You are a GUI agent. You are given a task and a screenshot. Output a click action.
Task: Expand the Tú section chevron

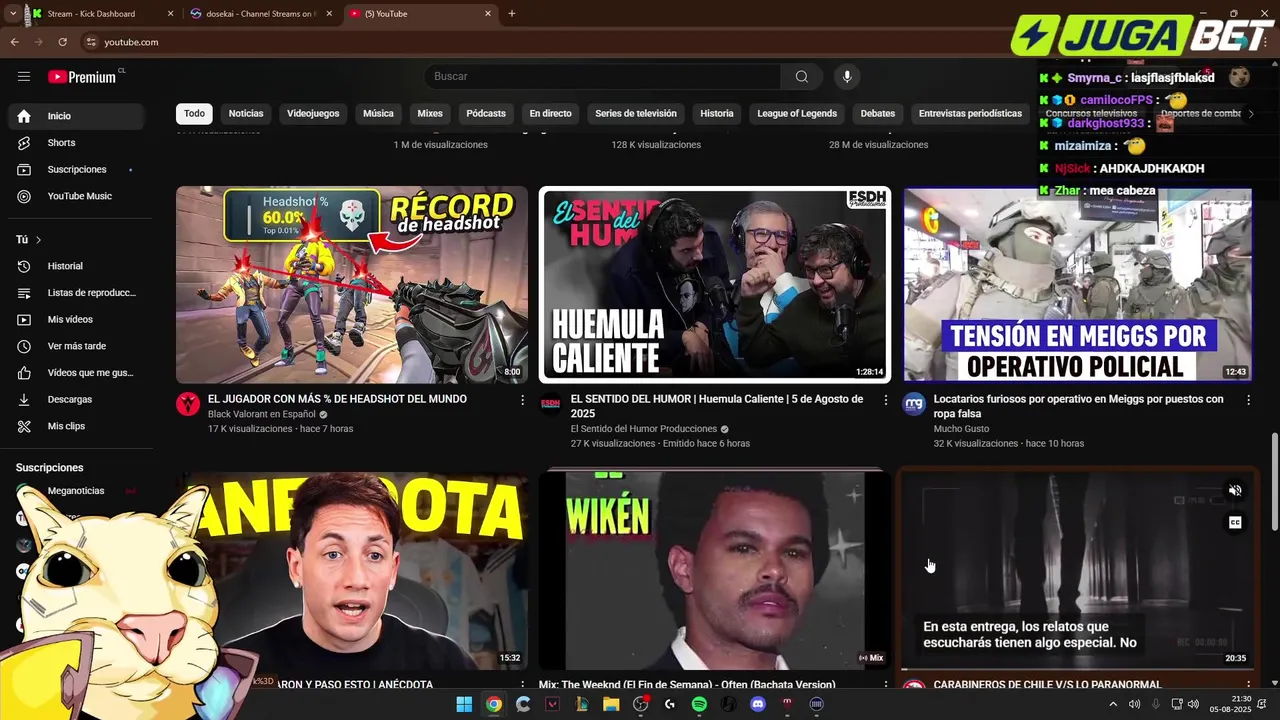(x=38, y=240)
